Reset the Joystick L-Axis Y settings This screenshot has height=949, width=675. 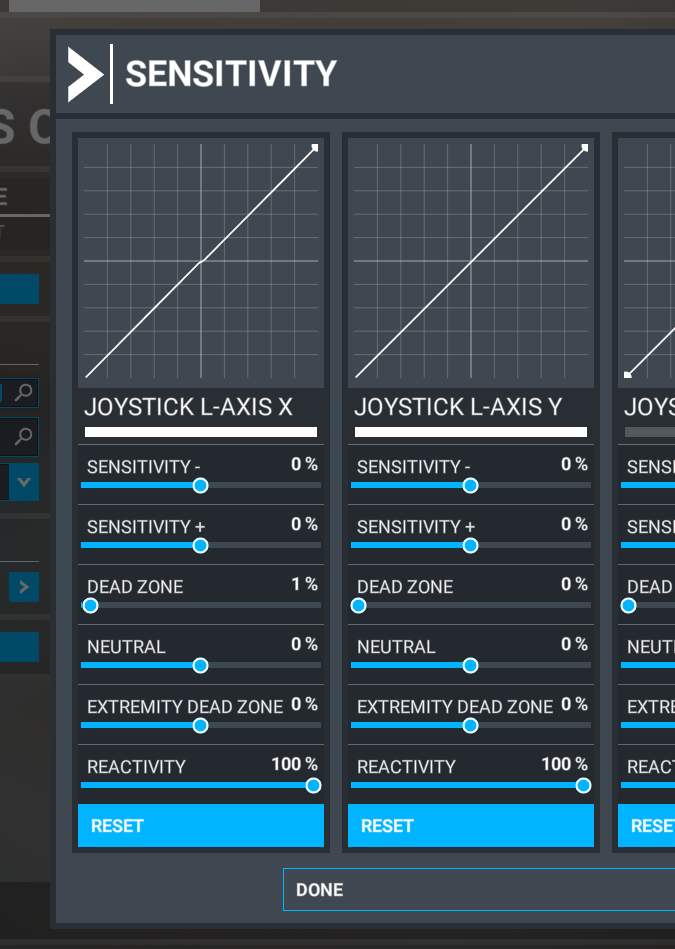471,826
